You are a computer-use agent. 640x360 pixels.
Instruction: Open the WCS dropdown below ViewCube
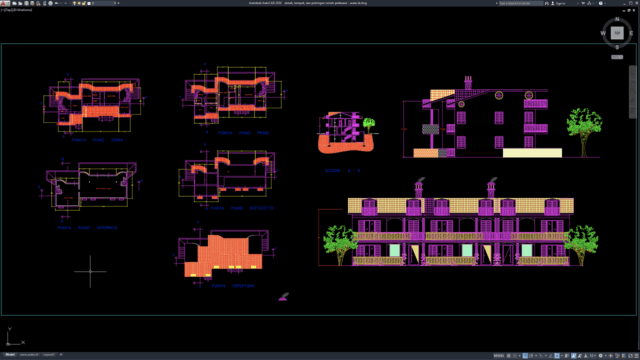(617, 57)
